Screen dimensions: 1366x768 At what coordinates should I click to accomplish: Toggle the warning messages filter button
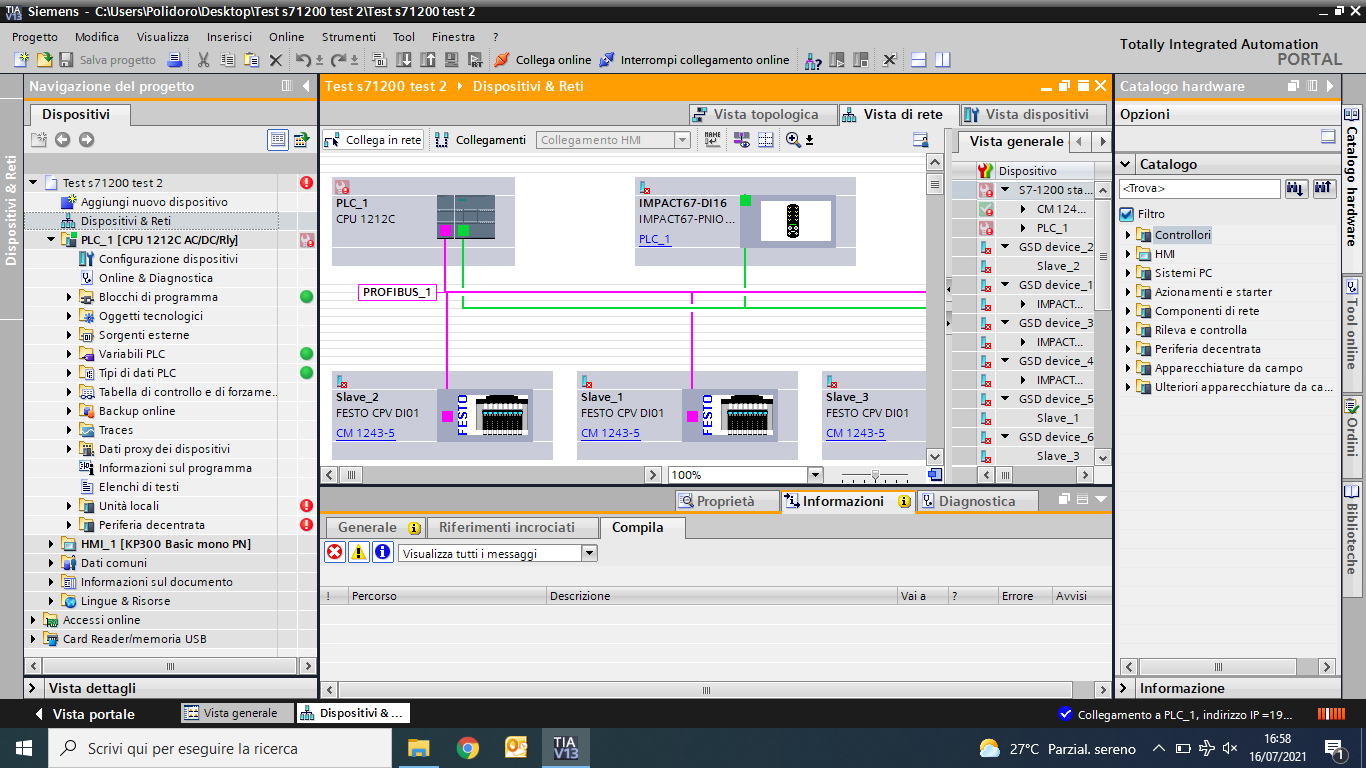click(x=359, y=552)
